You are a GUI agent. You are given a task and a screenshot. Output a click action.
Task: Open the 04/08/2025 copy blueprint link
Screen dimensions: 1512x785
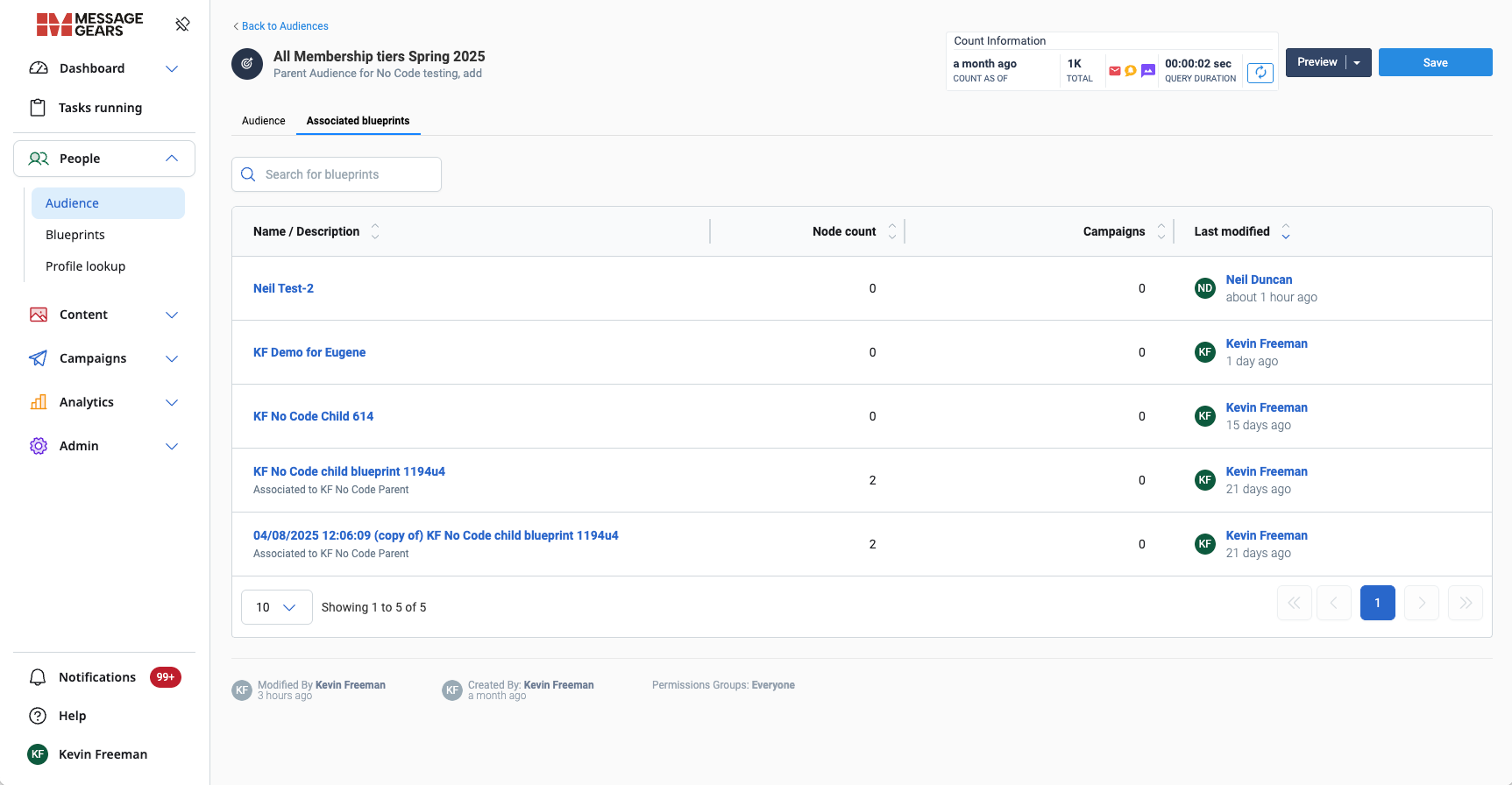coord(436,535)
